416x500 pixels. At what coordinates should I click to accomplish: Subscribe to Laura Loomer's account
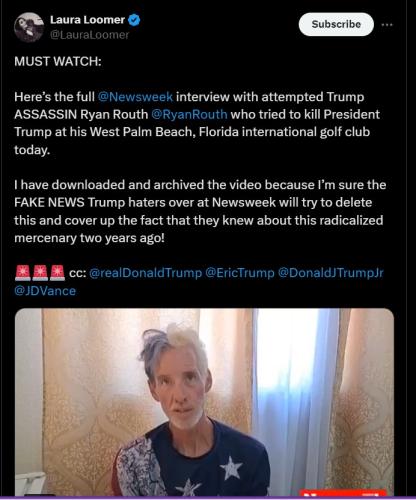[336, 24]
